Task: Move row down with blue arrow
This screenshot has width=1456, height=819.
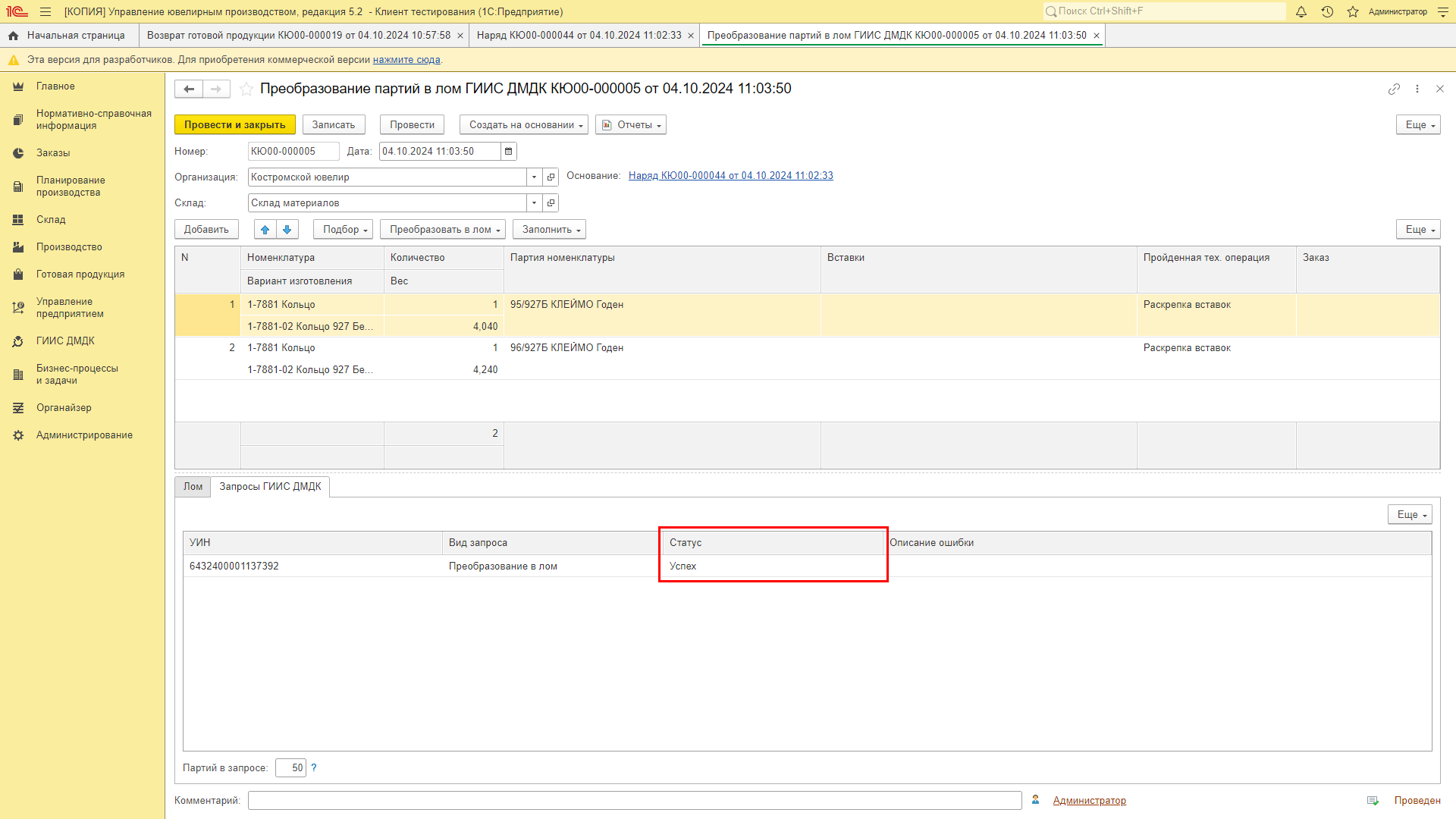Action: coord(287,230)
